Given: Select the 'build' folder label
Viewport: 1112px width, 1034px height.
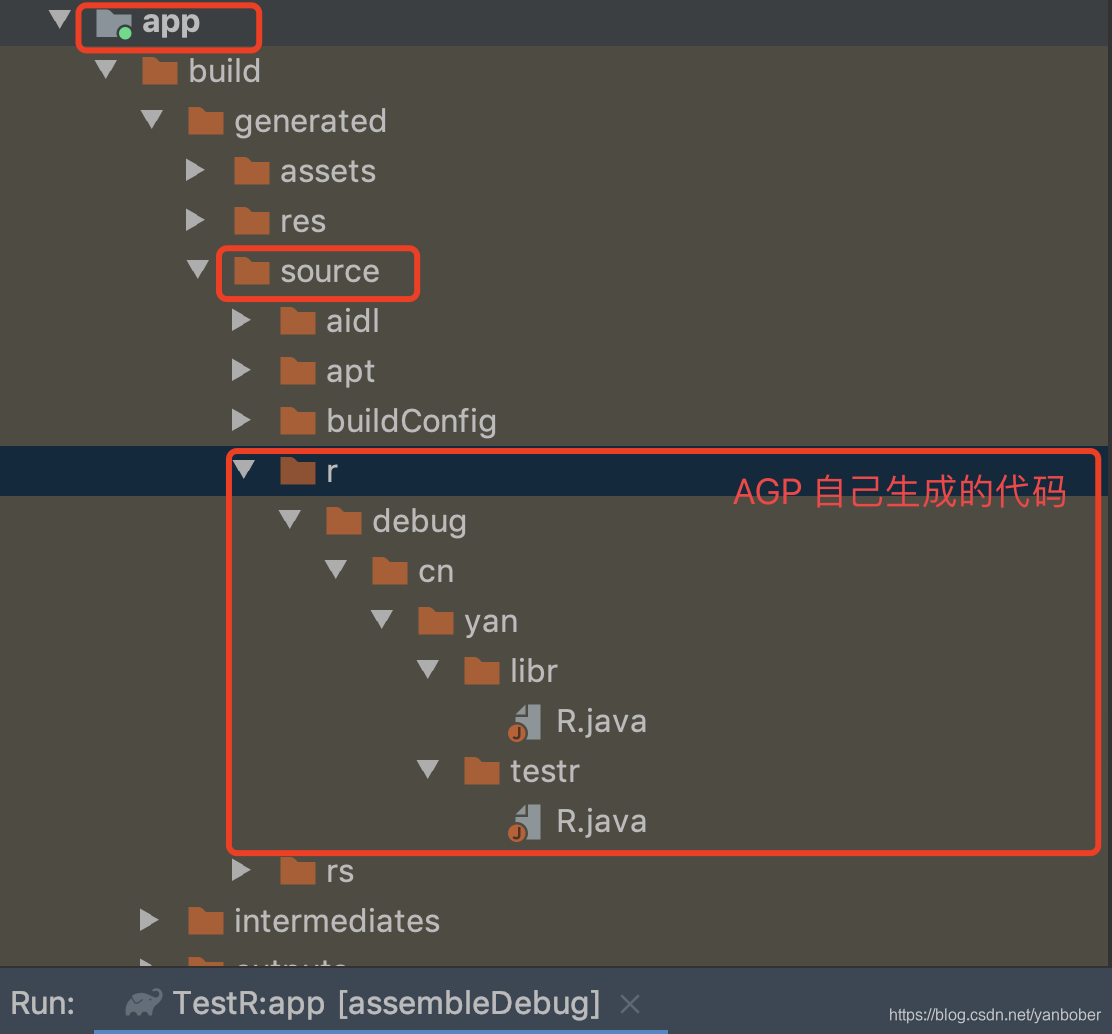Looking at the screenshot, I should click(225, 72).
